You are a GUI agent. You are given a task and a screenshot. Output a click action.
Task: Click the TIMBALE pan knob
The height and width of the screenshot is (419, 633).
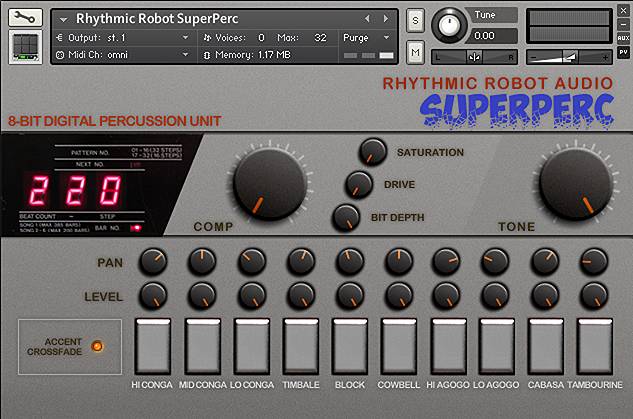tap(301, 262)
